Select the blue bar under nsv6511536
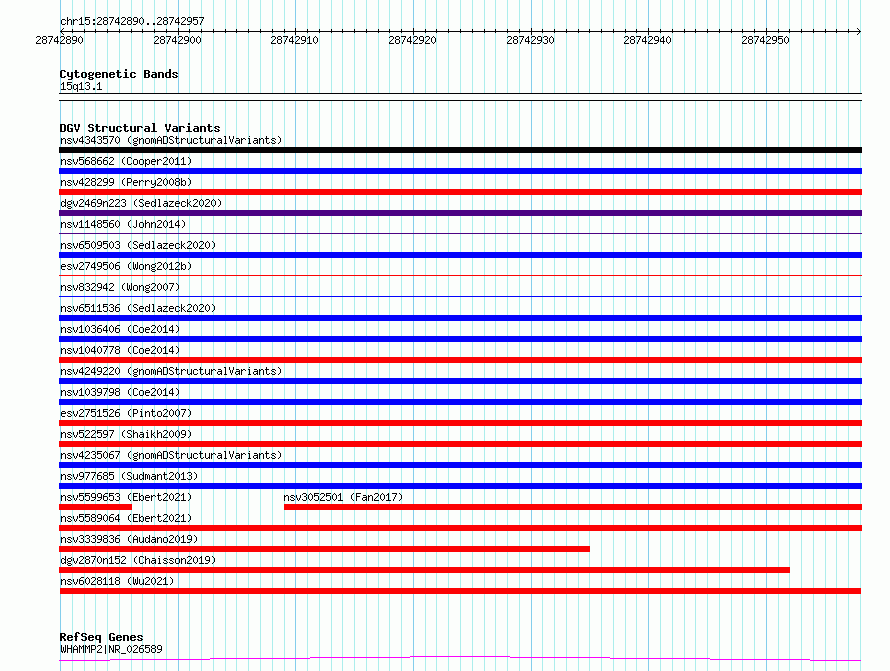The height and width of the screenshot is (671, 890). click(460, 318)
